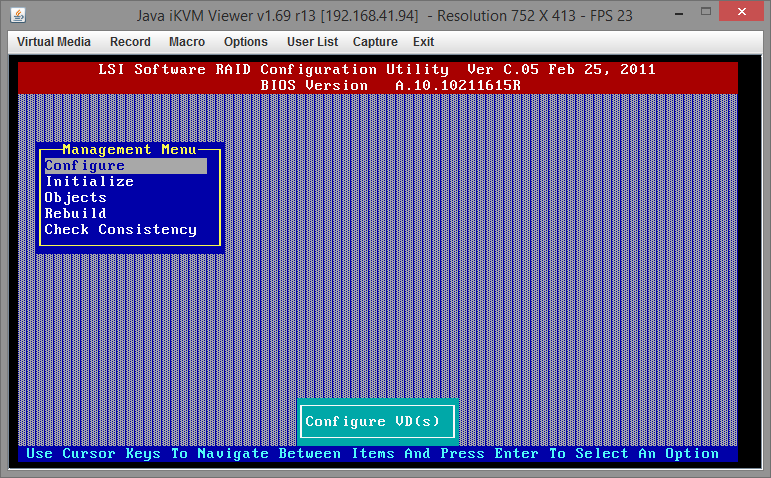Close the iKVM Viewer window
This screenshot has width=771, height=478.
(x=741, y=12)
